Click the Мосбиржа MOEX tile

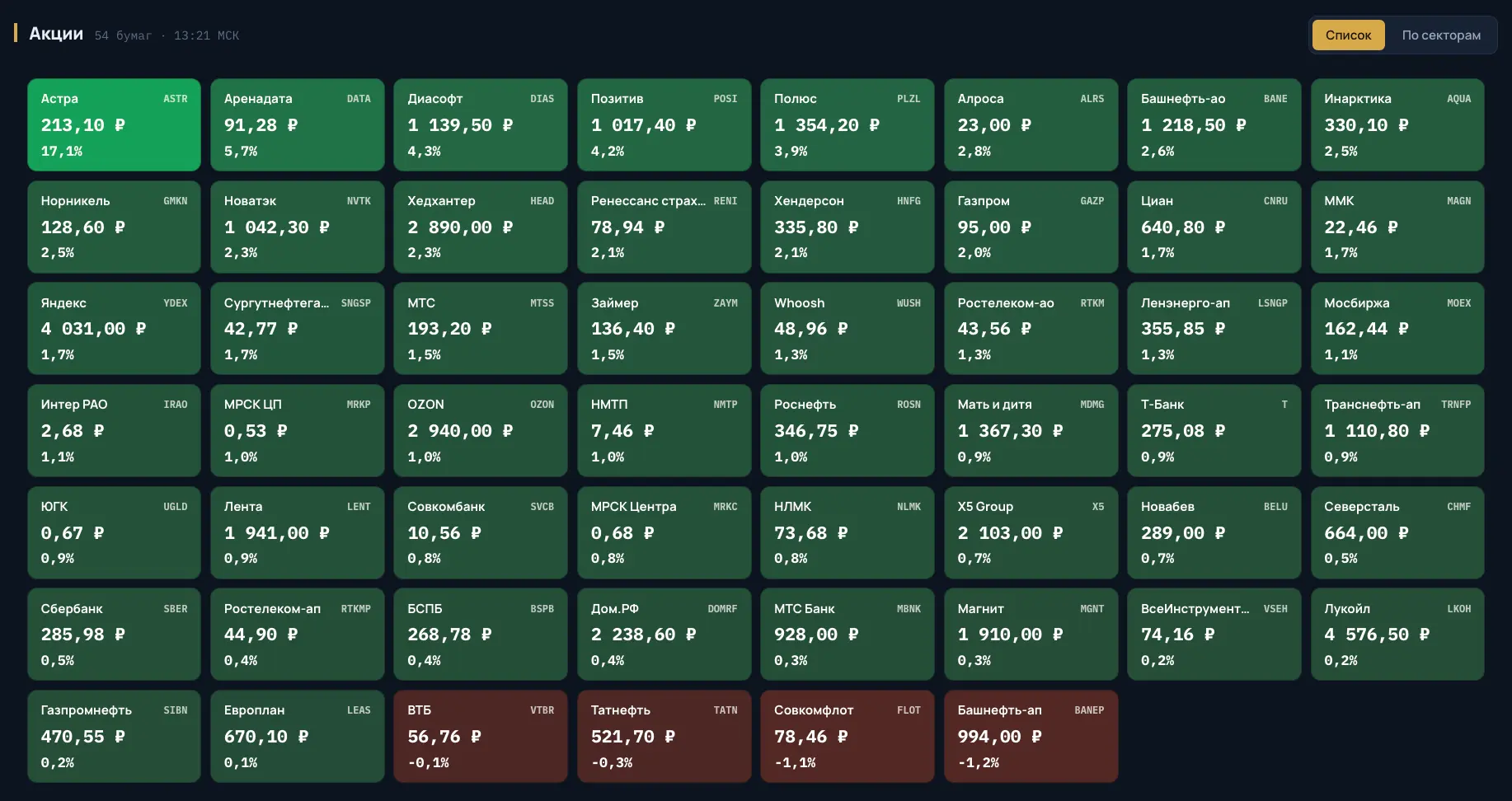(x=1397, y=329)
